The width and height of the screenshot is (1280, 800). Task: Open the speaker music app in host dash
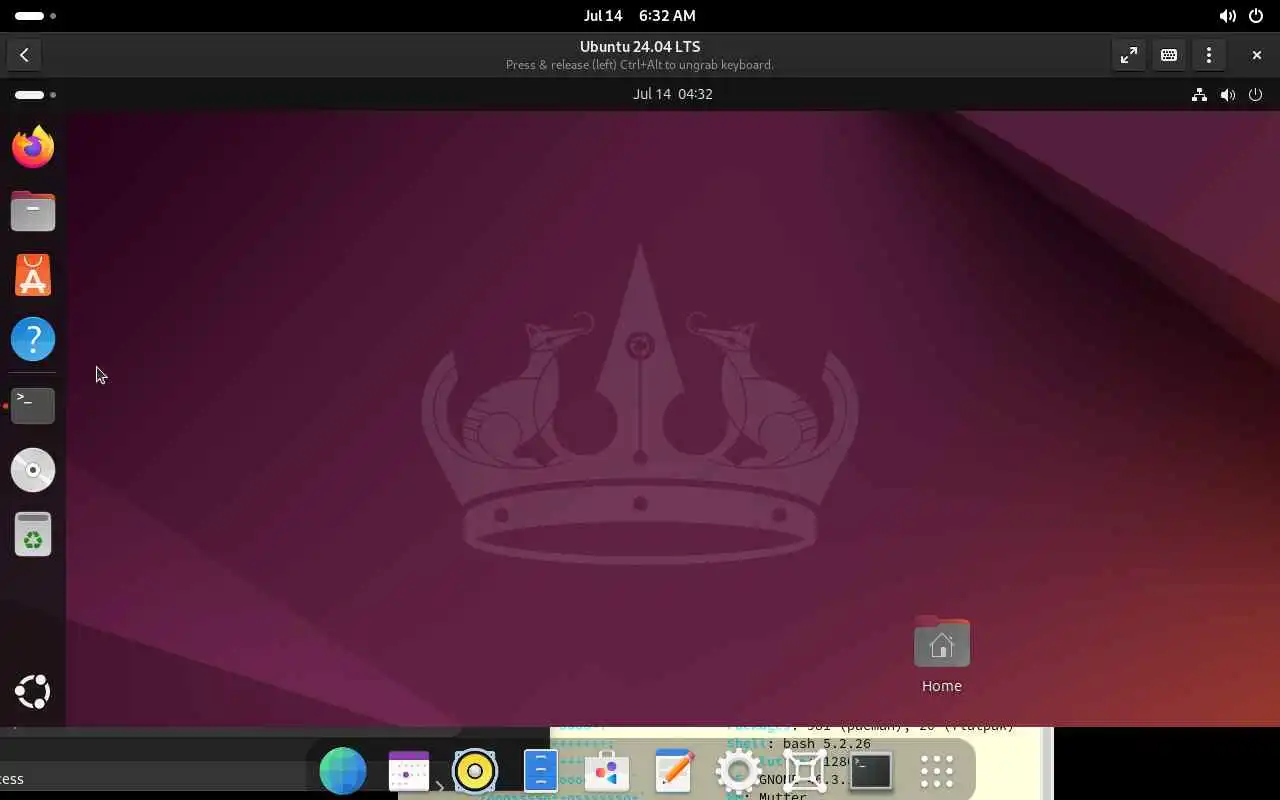475,771
